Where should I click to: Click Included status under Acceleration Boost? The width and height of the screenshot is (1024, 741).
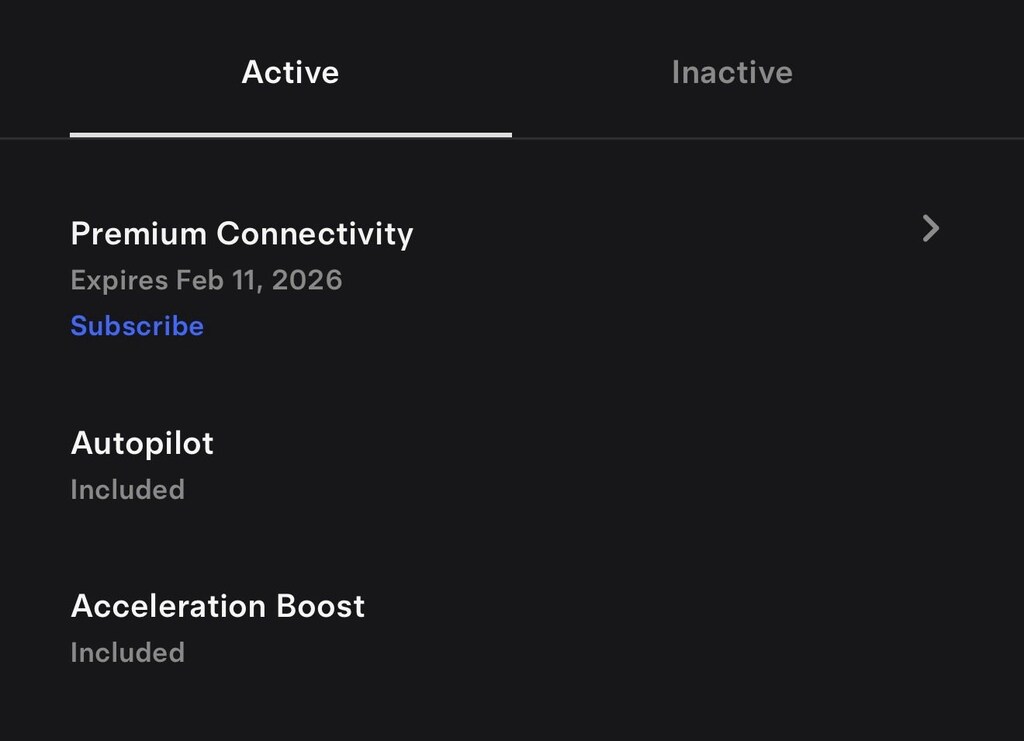pyautogui.click(x=127, y=652)
